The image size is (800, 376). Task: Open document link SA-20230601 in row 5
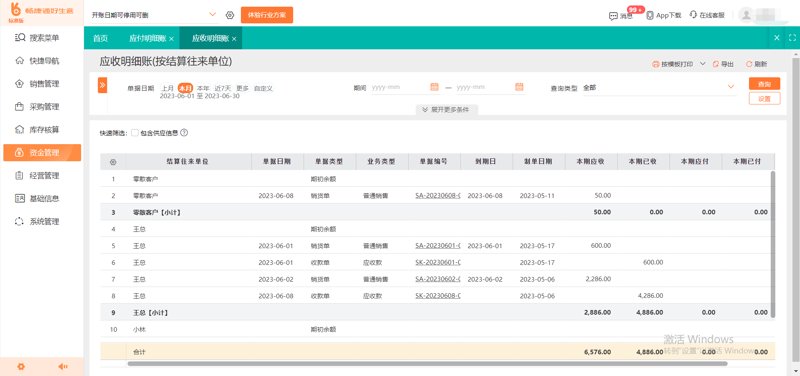tap(438, 245)
